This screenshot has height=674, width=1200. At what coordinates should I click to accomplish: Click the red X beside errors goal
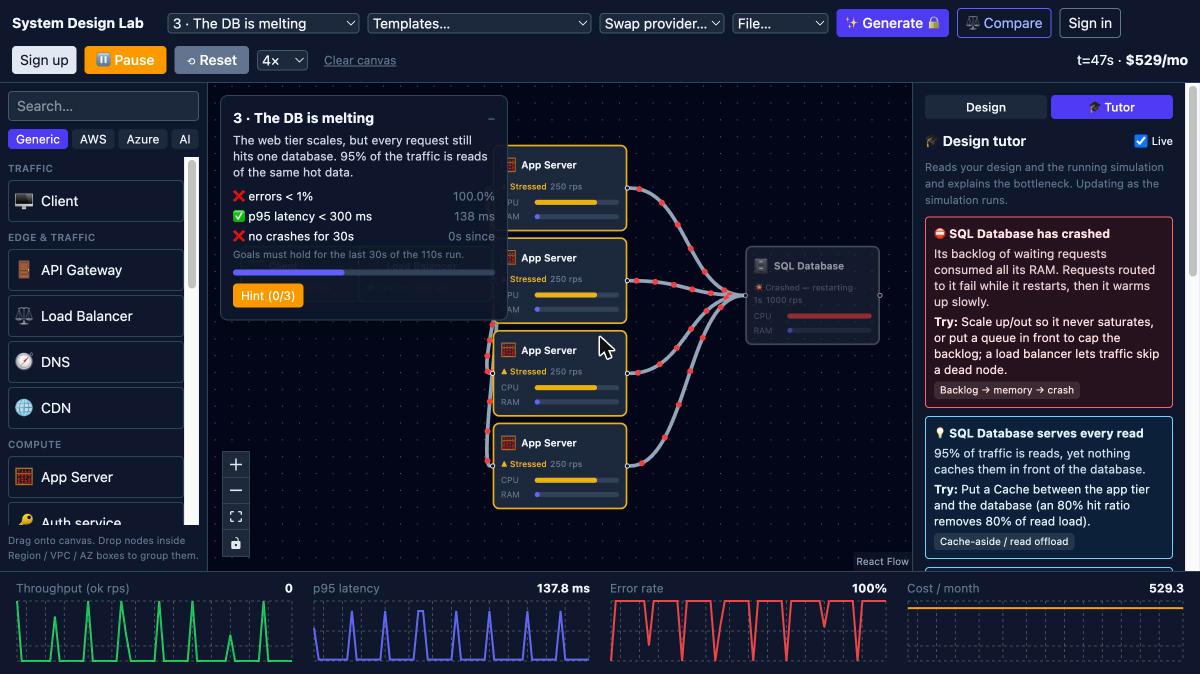click(x=239, y=197)
